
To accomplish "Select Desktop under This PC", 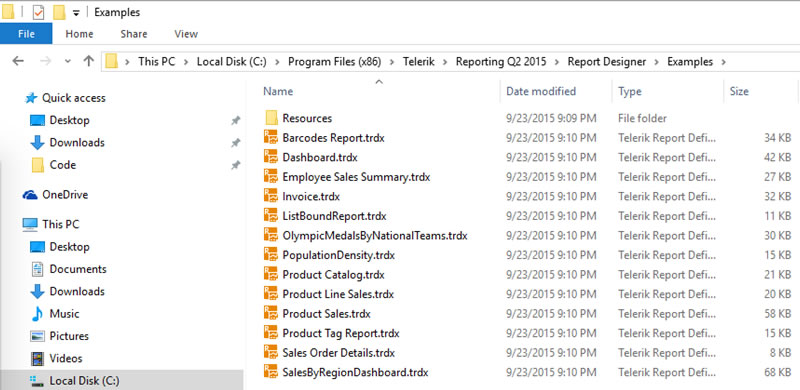I will [69, 247].
